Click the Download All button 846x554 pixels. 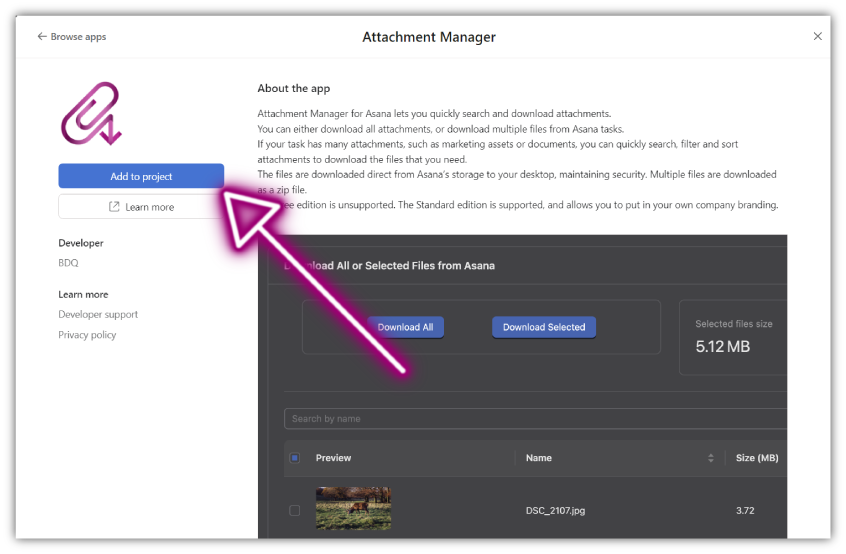tap(405, 327)
